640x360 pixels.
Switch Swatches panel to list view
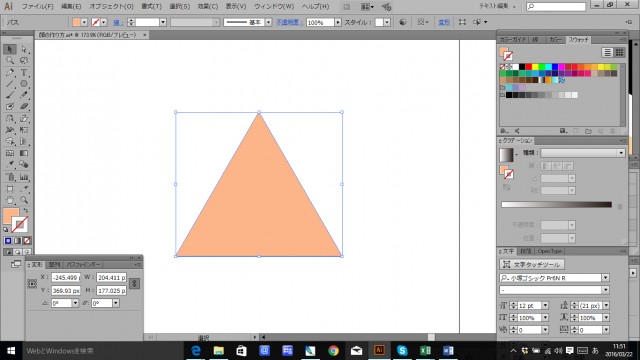(x=607, y=52)
